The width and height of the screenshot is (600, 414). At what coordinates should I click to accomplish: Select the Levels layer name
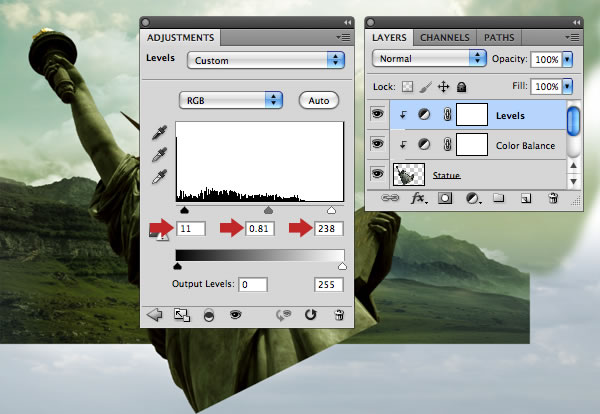click(510, 116)
